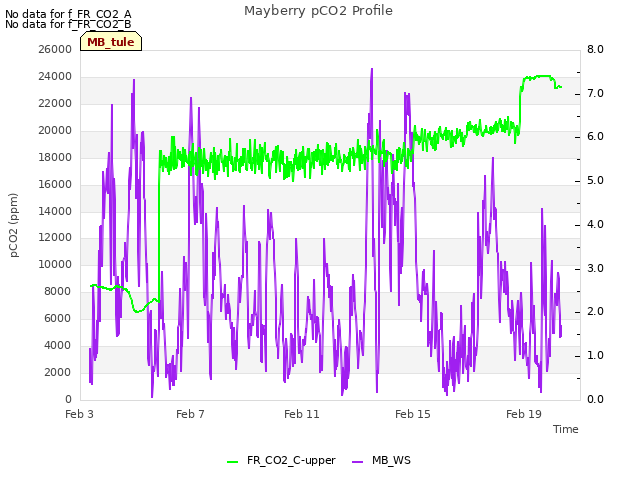
Task: Click the 16000 left axis value
Action: click(x=55, y=184)
